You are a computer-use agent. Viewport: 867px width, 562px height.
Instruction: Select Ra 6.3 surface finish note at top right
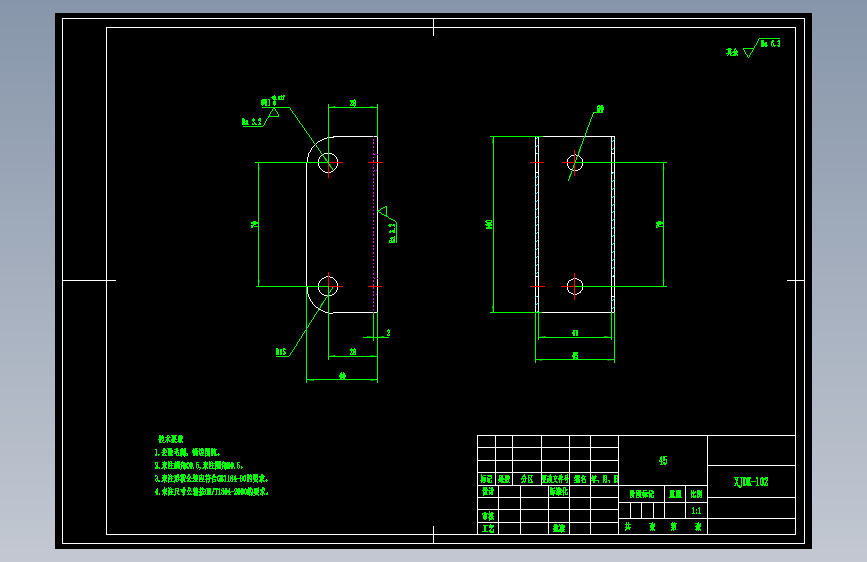tap(770, 43)
